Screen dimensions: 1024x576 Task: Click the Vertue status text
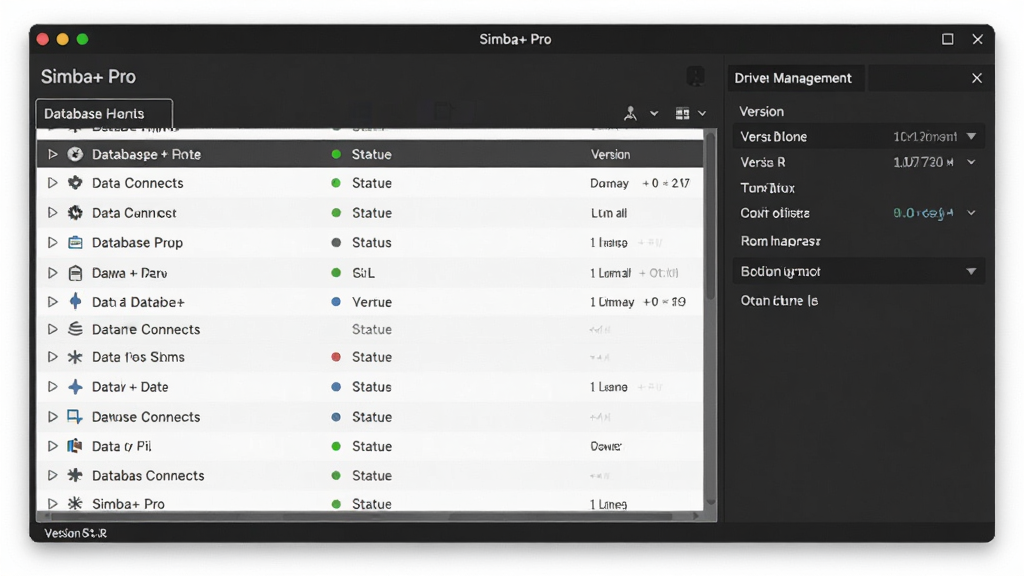point(372,302)
